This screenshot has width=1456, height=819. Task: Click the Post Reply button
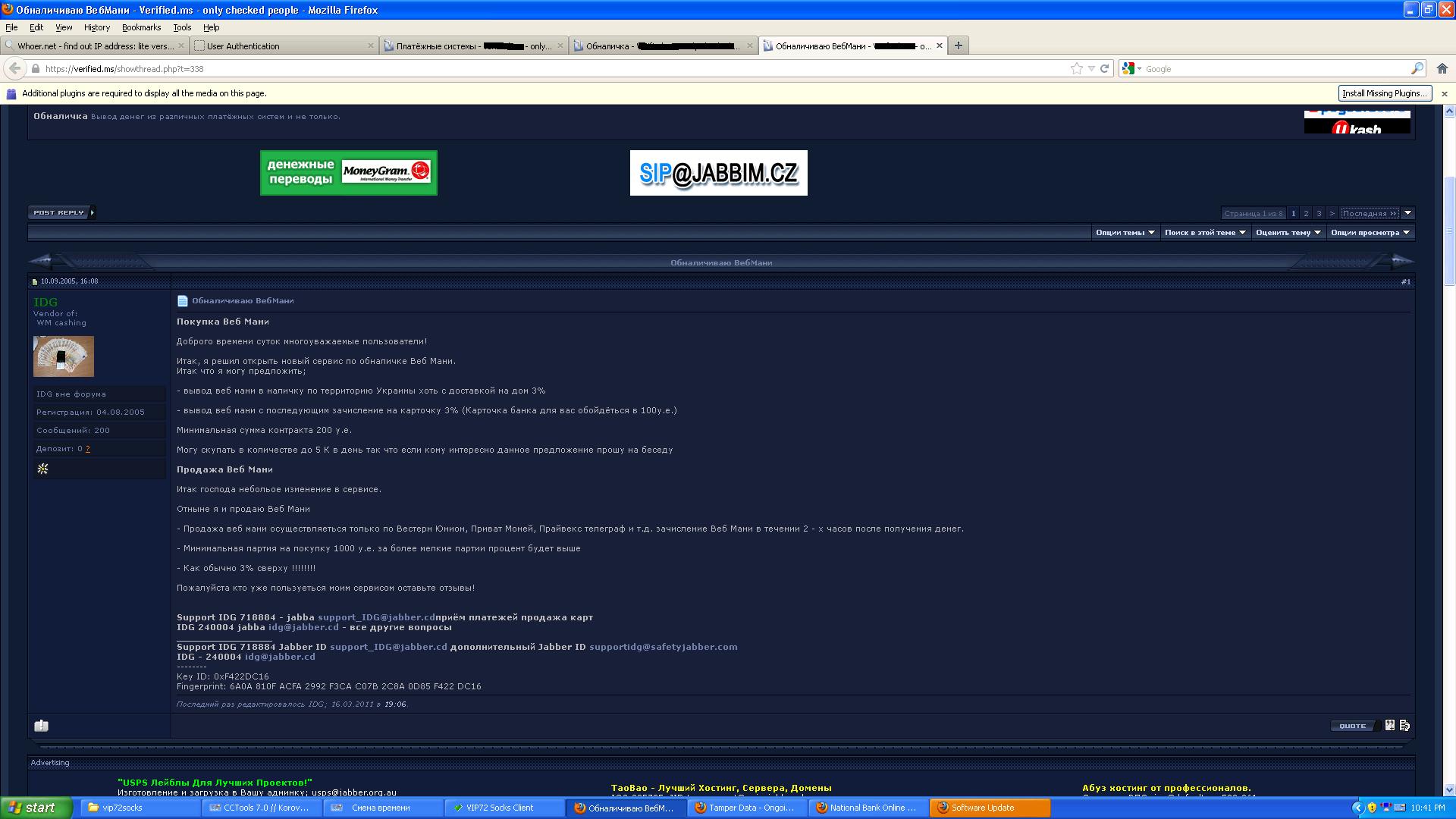61,212
